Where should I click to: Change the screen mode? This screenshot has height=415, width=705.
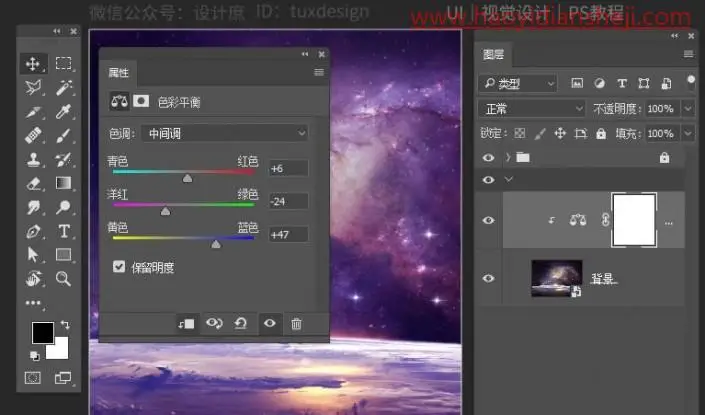tap(63, 378)
